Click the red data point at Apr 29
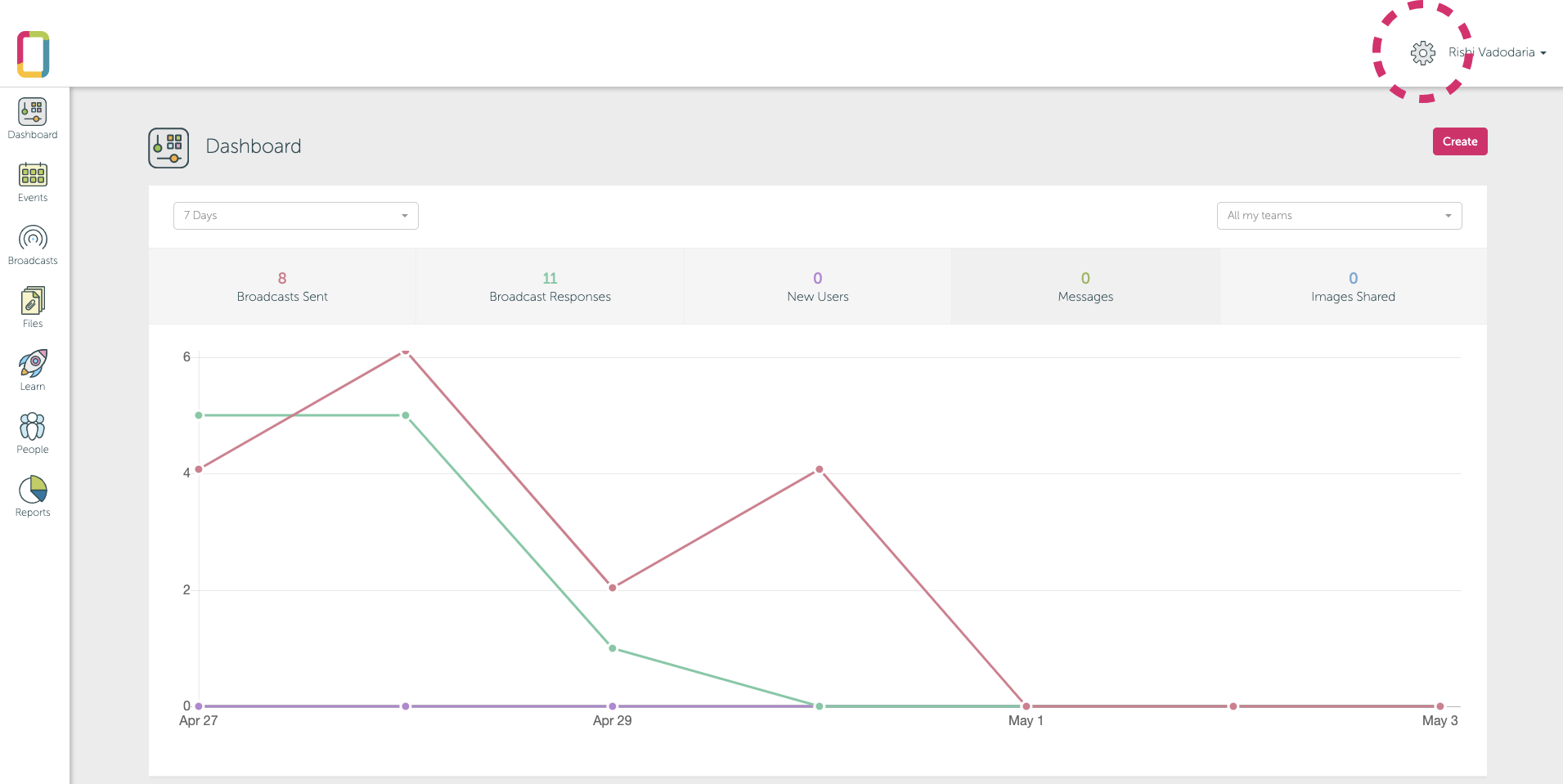 tap(613, 588)
